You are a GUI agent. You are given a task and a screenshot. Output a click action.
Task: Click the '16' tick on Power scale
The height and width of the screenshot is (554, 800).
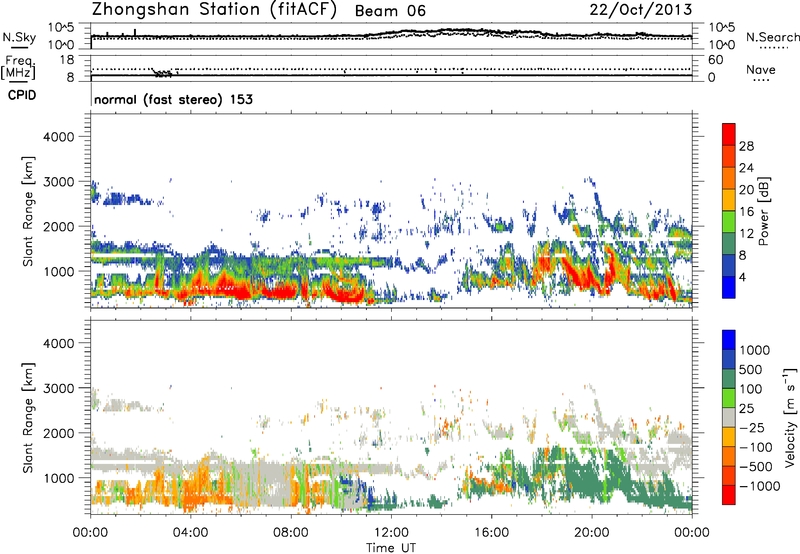[746, 212]
